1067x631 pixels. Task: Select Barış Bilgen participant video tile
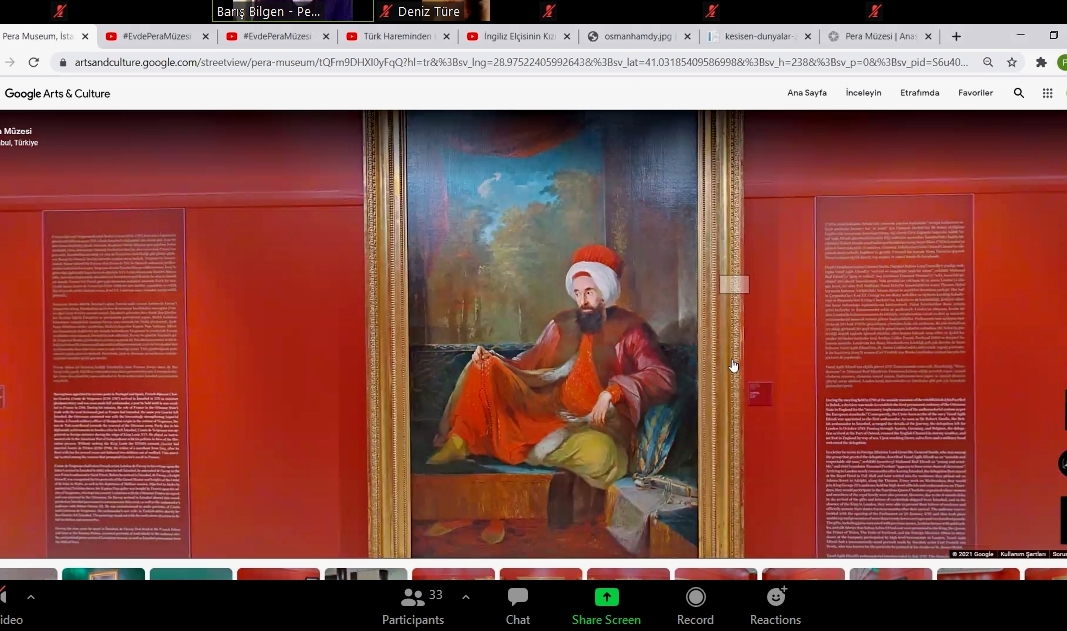293,11
